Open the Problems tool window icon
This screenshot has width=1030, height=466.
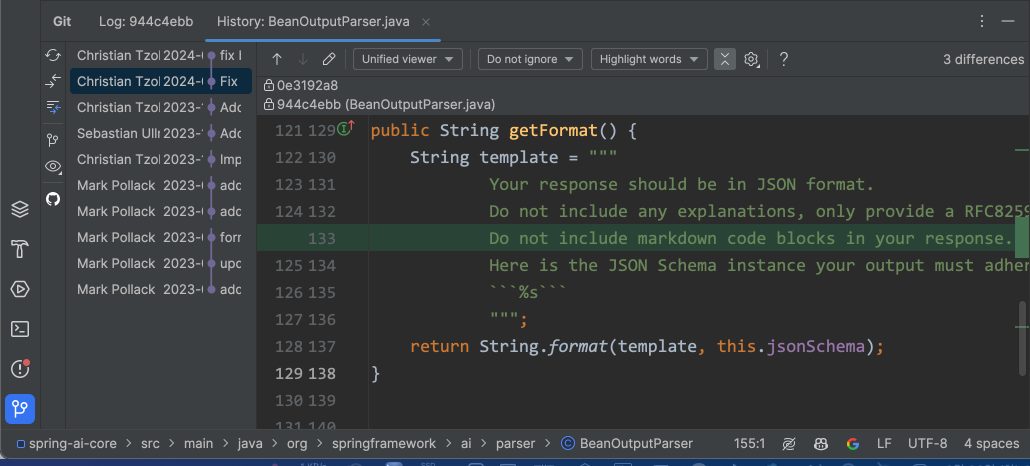pyautogui.click(x=20, y=369)
